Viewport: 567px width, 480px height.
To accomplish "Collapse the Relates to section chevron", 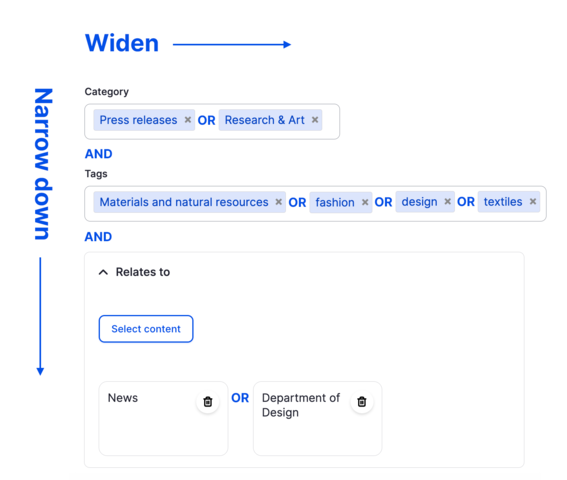I will (103, 272).
